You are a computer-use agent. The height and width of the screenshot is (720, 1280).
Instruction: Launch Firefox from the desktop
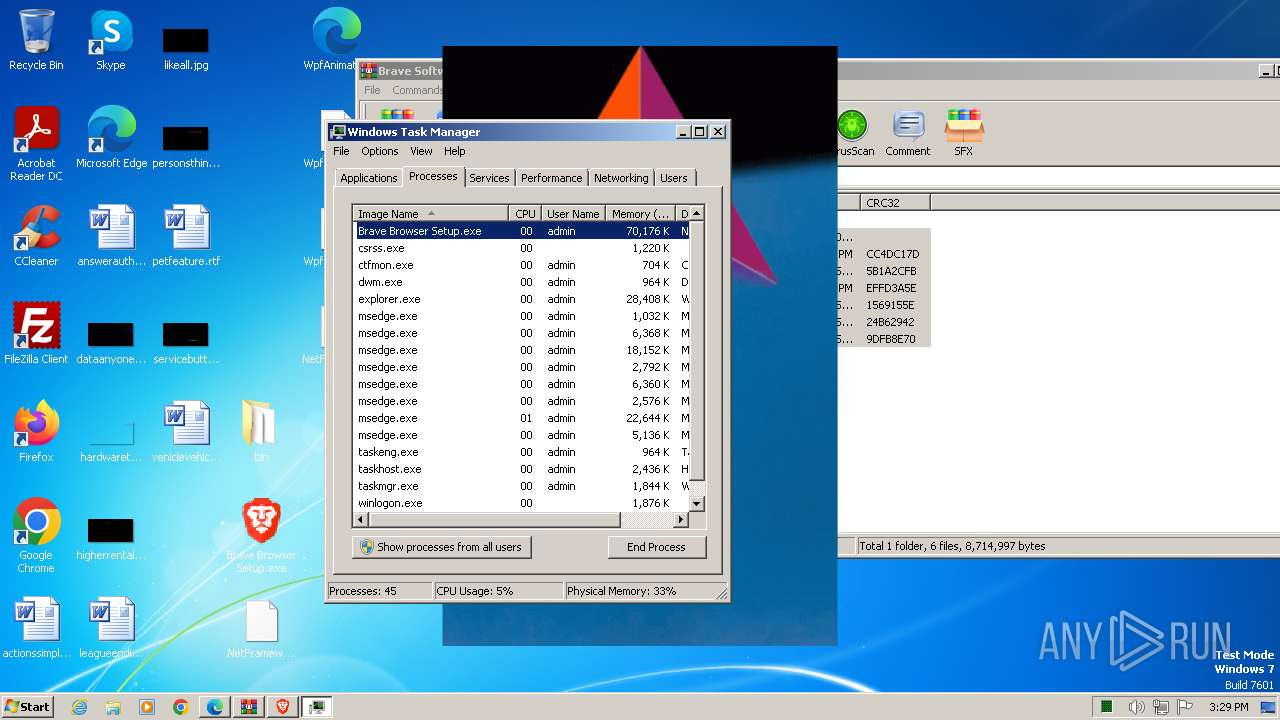(36, 432)
